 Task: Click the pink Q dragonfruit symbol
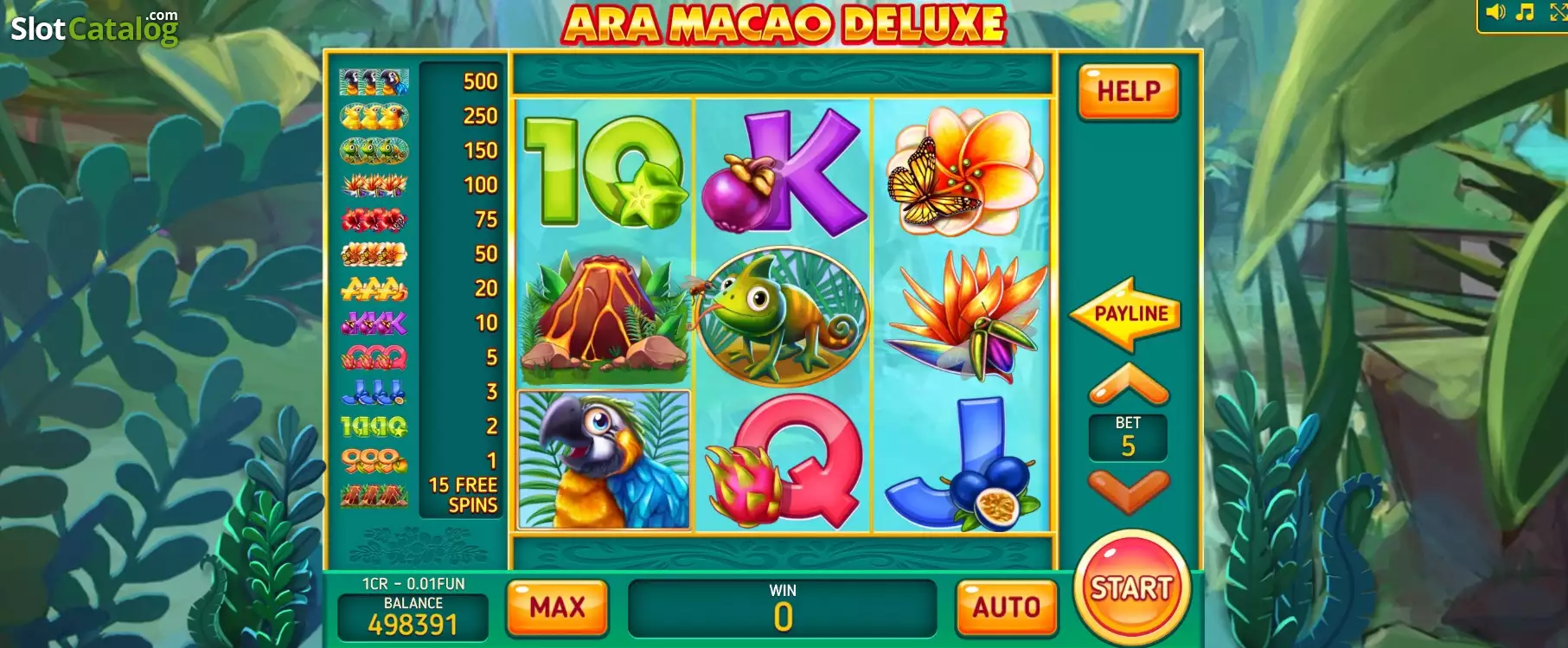pos(784,460)
